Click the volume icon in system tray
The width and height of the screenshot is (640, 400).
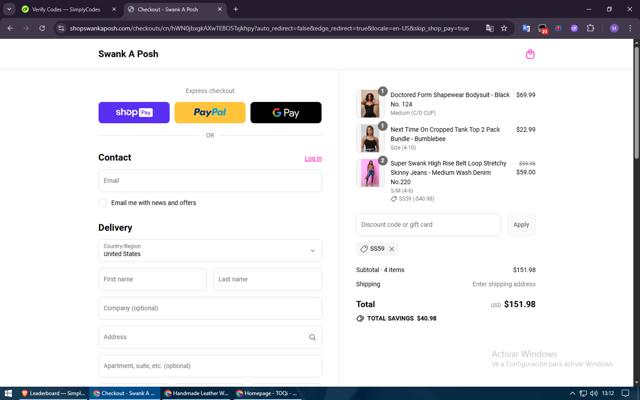coord(593,393)
